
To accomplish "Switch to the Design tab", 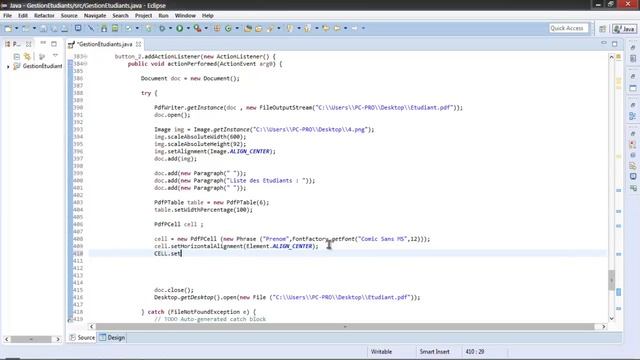I will (112, 338).
